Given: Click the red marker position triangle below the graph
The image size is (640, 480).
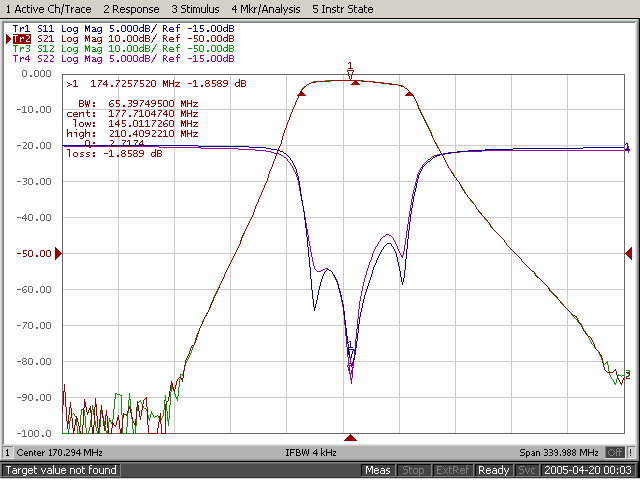Looking at the screenshot, I should pyautogui.click(x=350, y=438).
